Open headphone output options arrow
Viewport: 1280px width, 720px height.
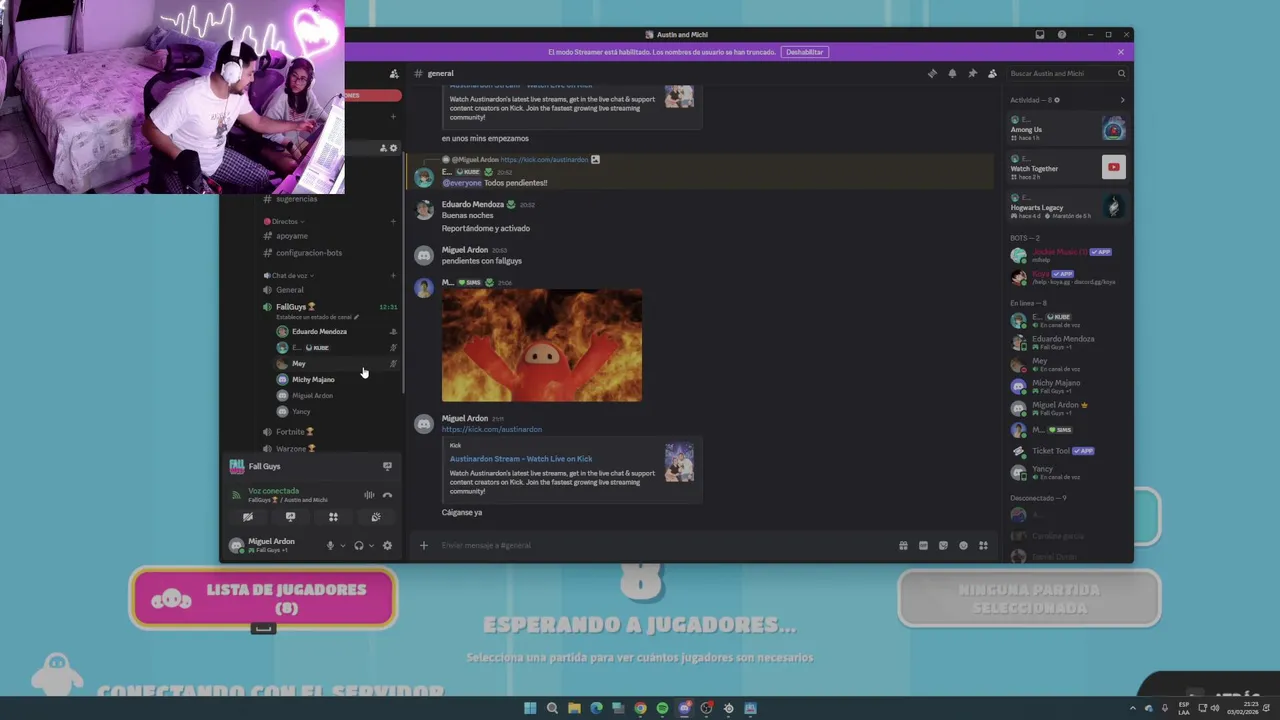tap(371, 545)
